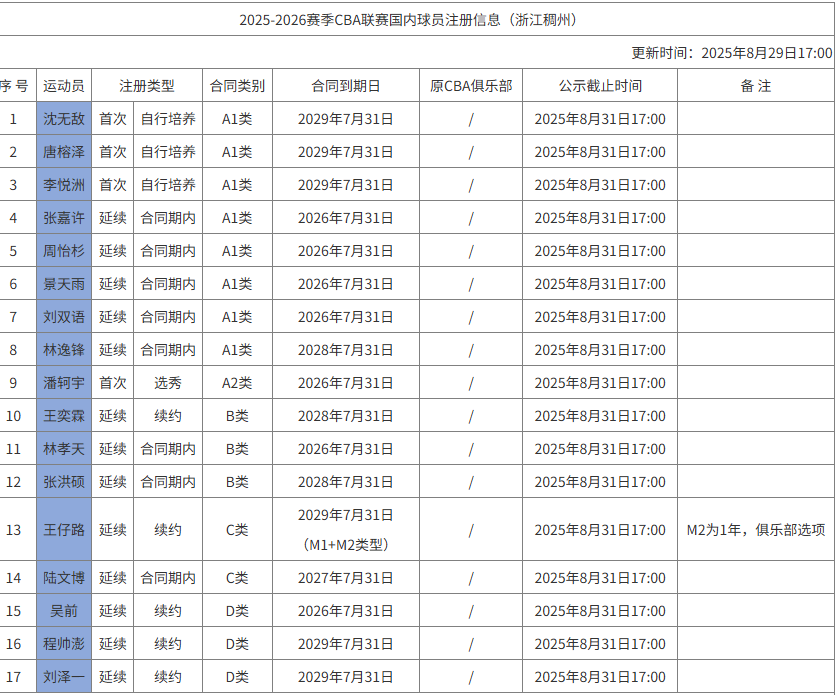Click the 注册类型 column header

pos(147,86)
